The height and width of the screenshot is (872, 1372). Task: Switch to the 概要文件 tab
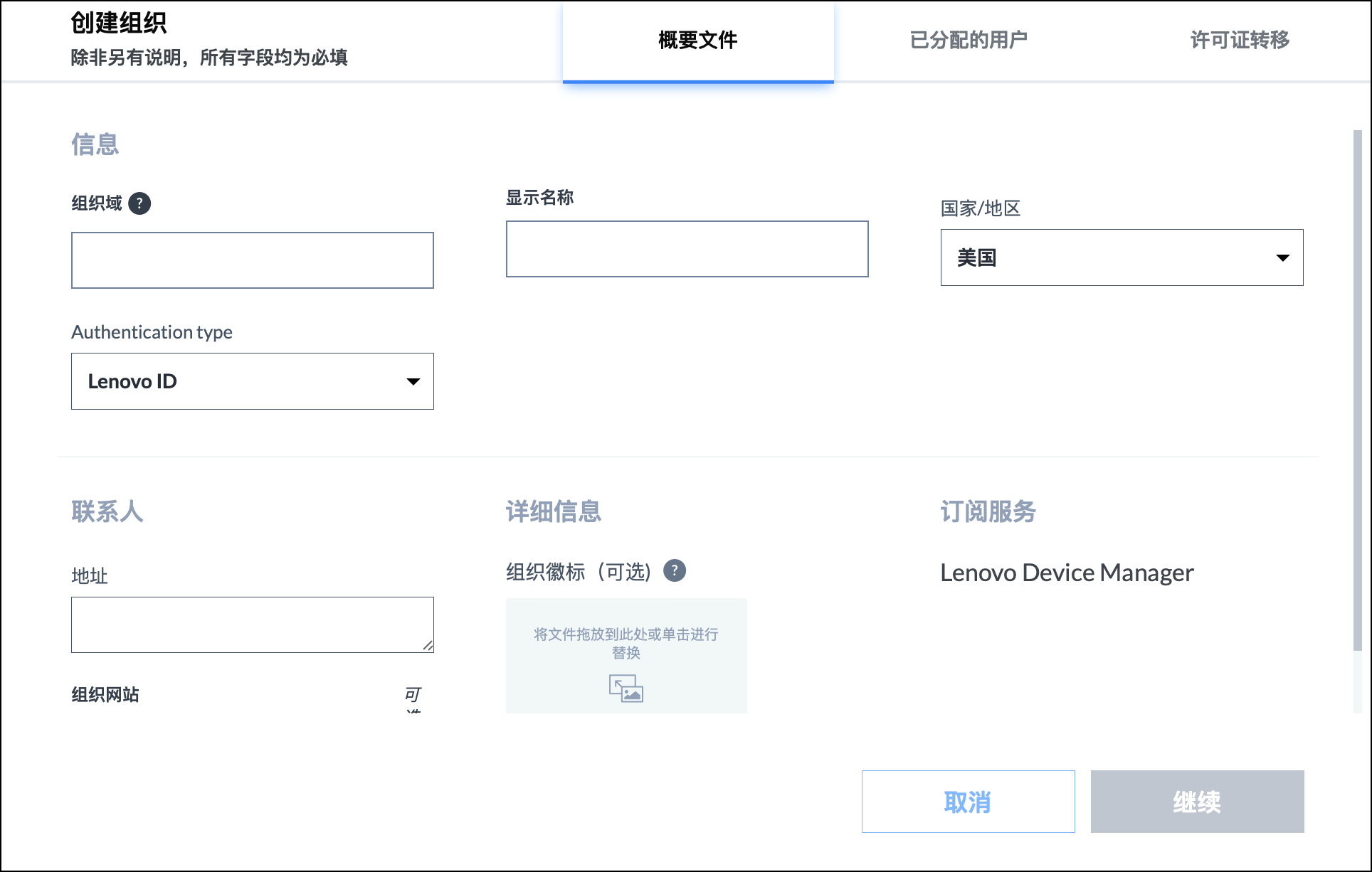coord(697,41)
